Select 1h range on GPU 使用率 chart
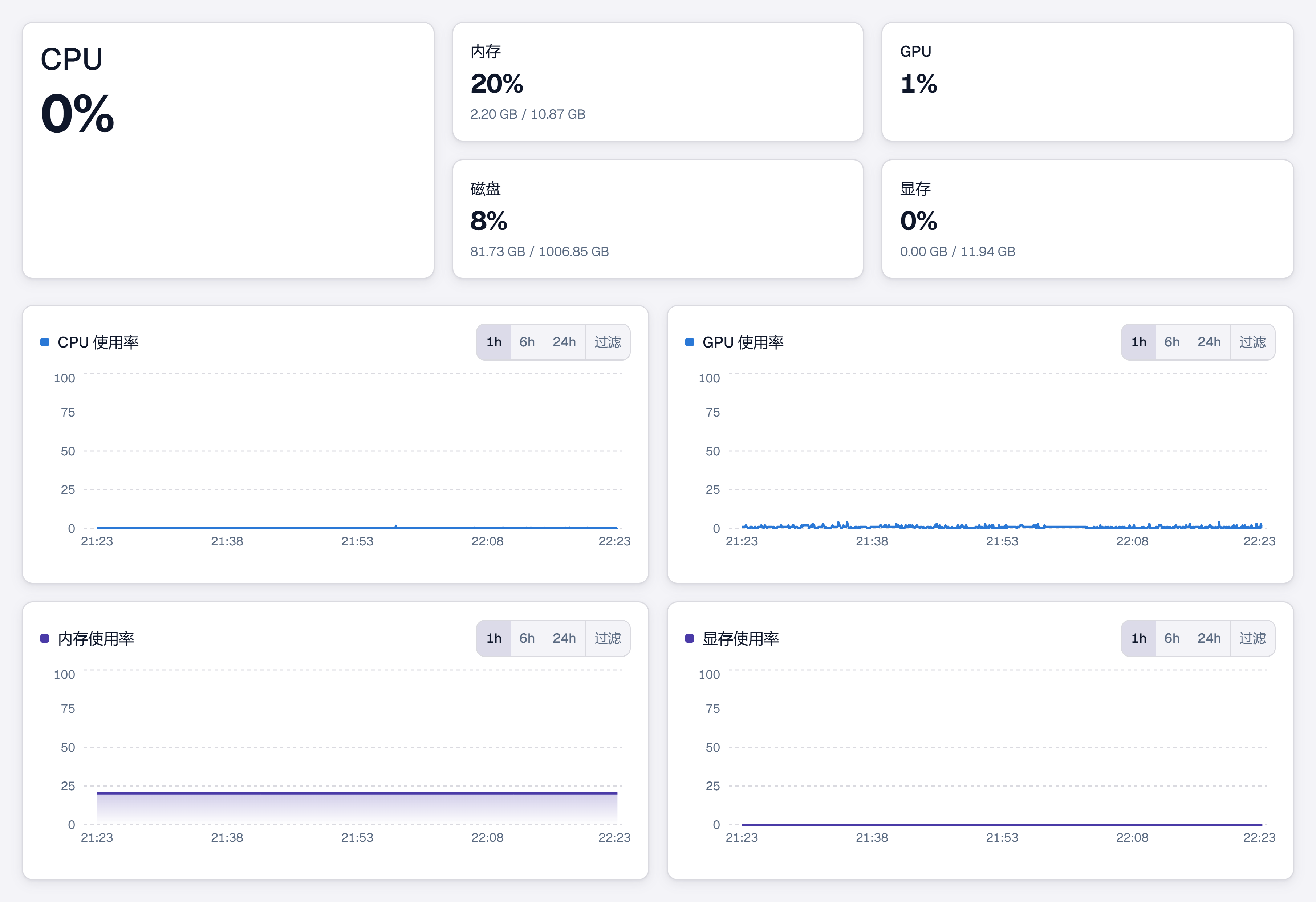Screen dimensions: 1316x902 tap(1138, 342)
